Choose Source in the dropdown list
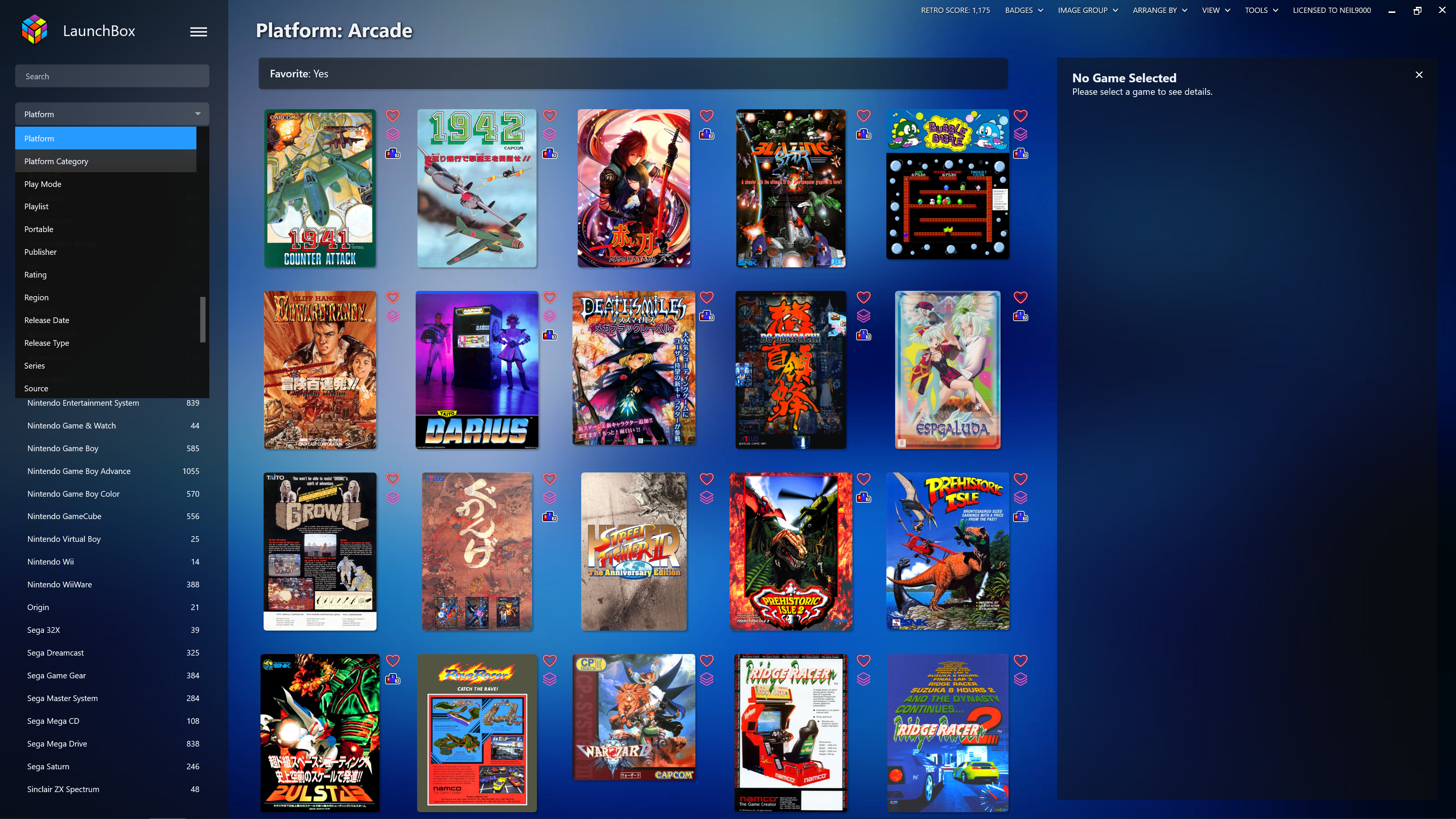The height and width of the screenshot is (819, 1456). coord(106,388)
